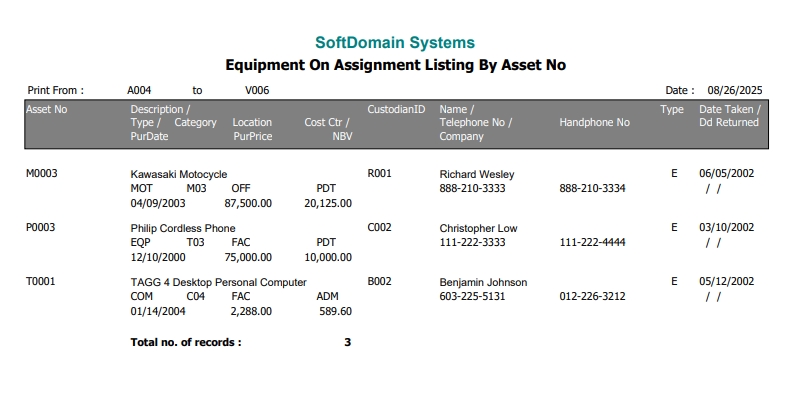Click the Kawasaki Motocycle description
The image size is (793, 405).
(179, 174)
